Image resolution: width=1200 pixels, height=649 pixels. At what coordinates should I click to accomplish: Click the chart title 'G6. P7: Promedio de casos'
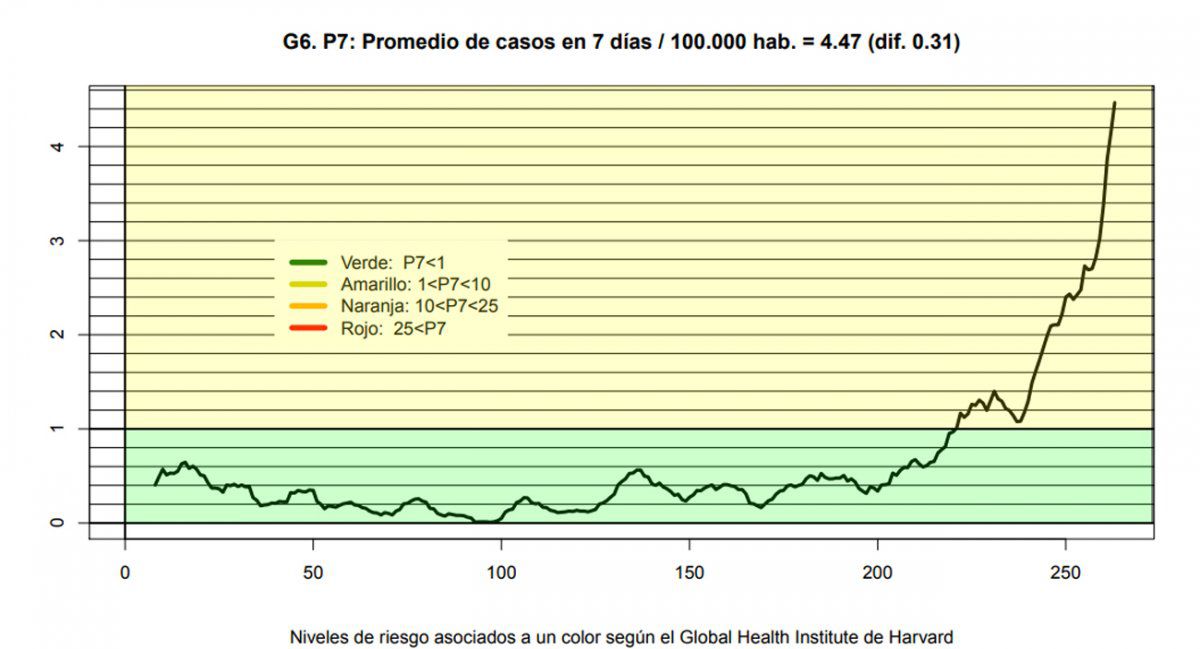click(x=621, y=42)
